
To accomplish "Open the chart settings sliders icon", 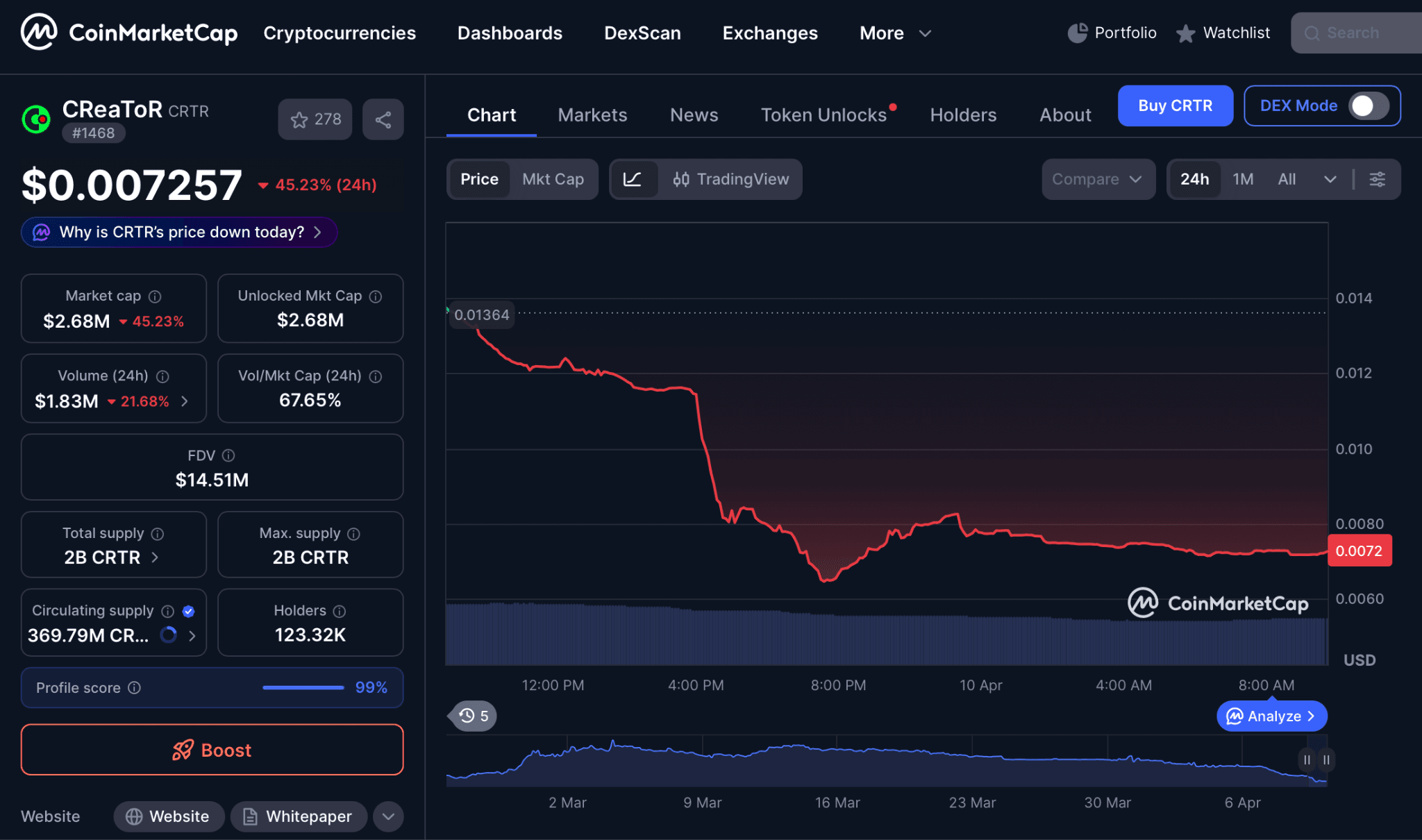I will 1378,179.
